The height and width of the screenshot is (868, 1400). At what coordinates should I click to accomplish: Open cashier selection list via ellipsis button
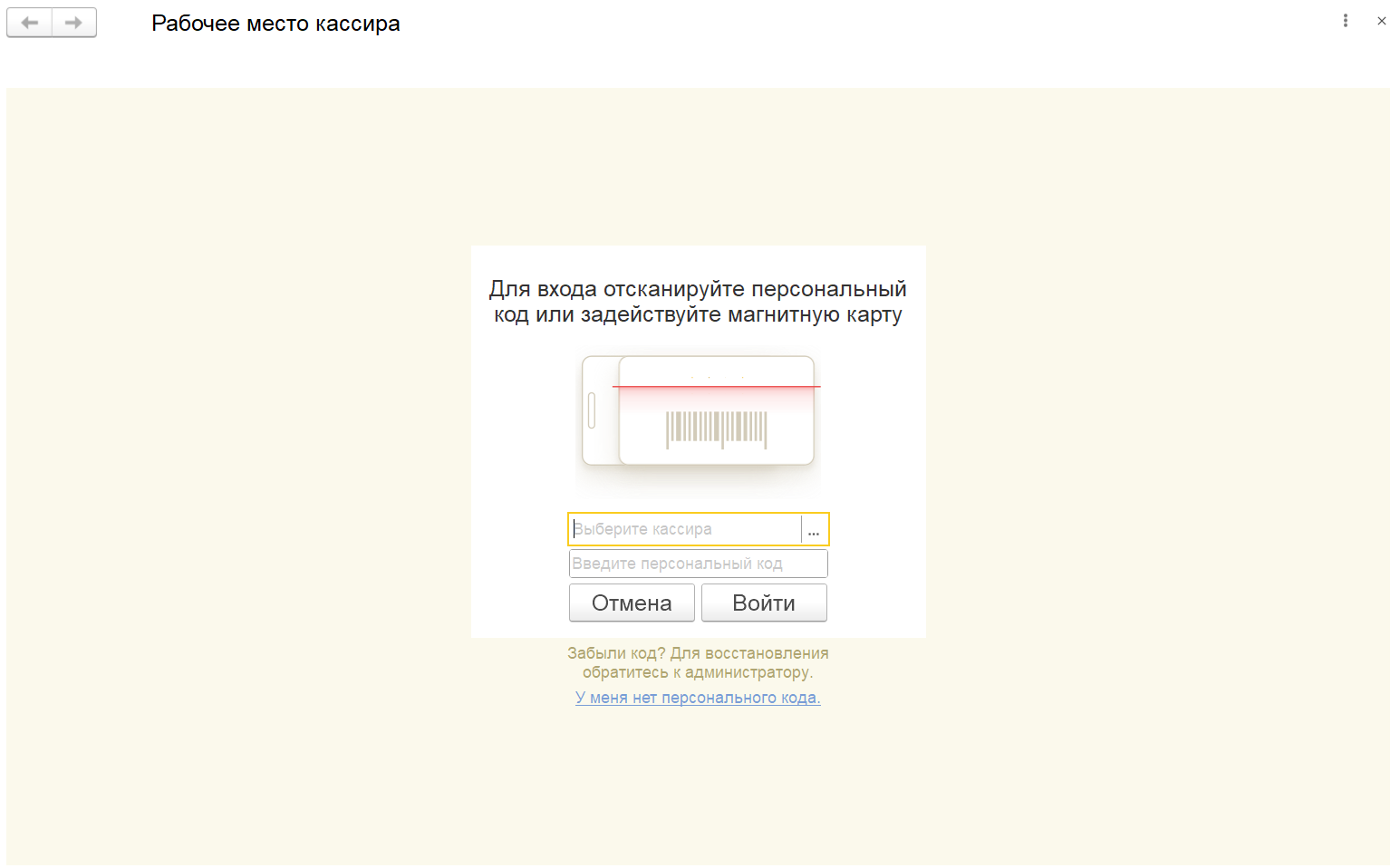pyautogui.click(x=814, y=529)
